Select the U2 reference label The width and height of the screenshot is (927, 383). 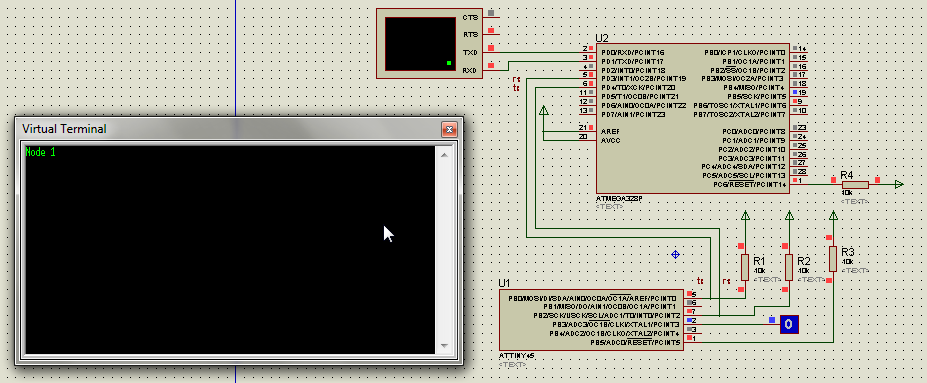602,38
